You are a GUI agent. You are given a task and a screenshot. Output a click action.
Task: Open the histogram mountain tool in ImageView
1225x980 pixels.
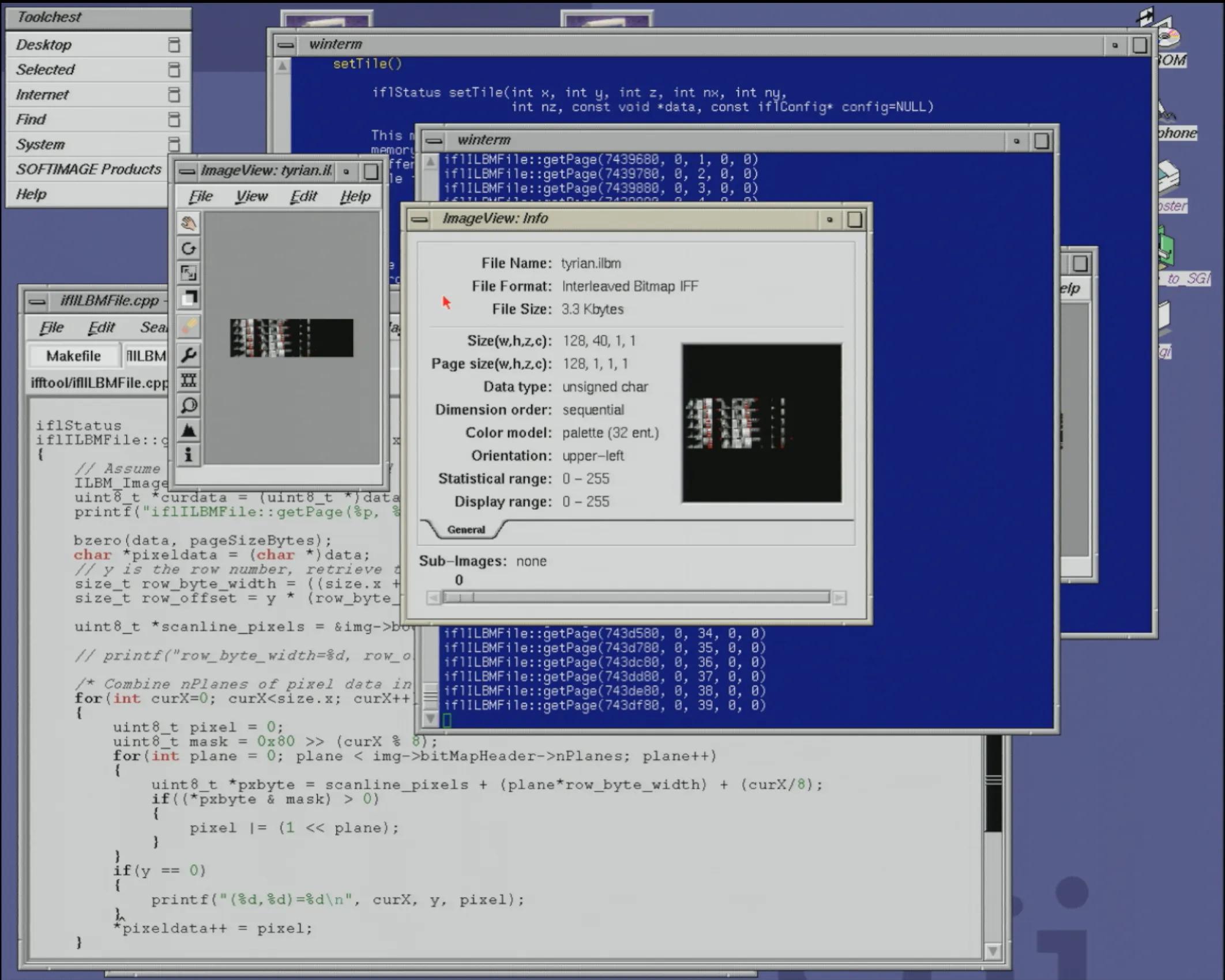(189, 430)
